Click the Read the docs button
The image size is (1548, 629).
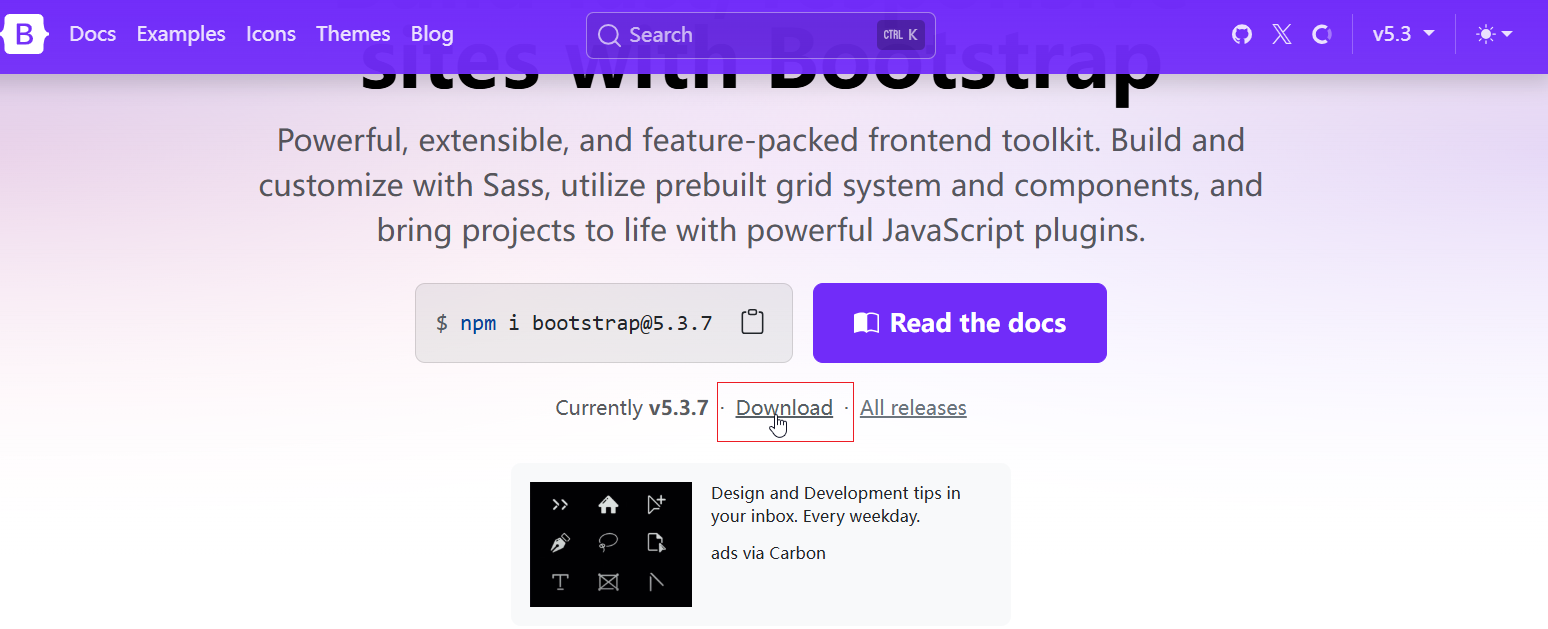pos(960,323)
